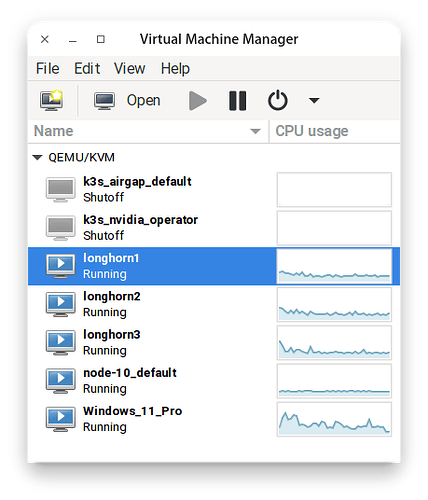This screenshot has width=428, height=500.
Task: Select k3s_nvidia_operator VM name
Action: point(140,220)
